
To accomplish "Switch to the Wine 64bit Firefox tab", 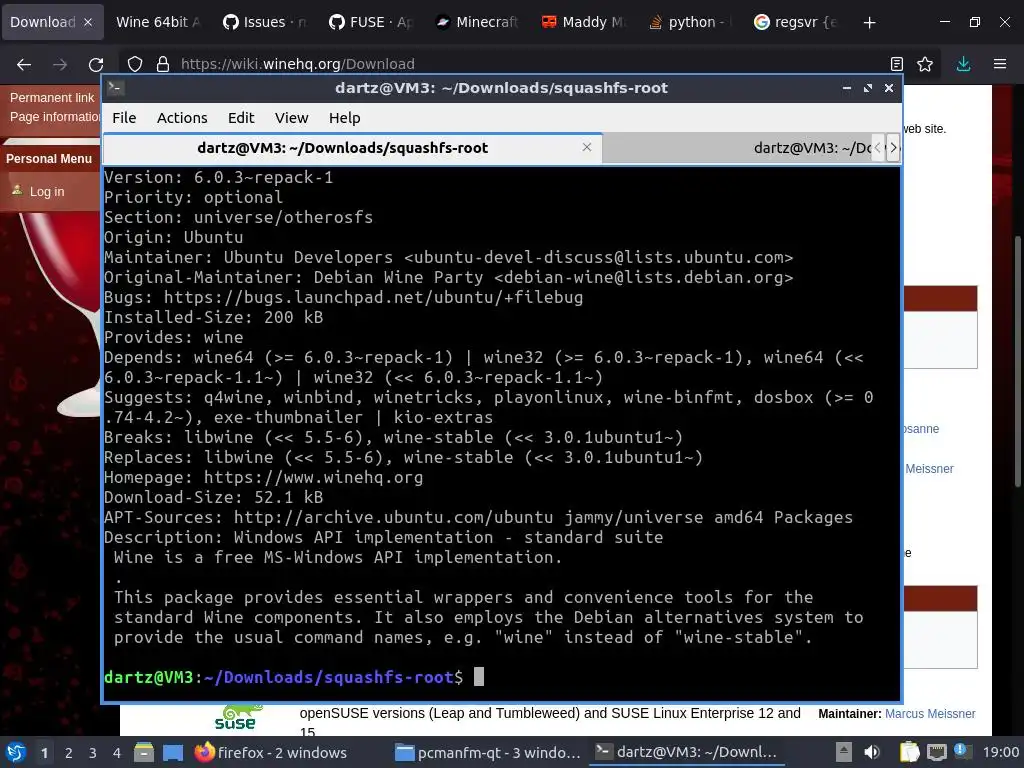I will 159,22.
